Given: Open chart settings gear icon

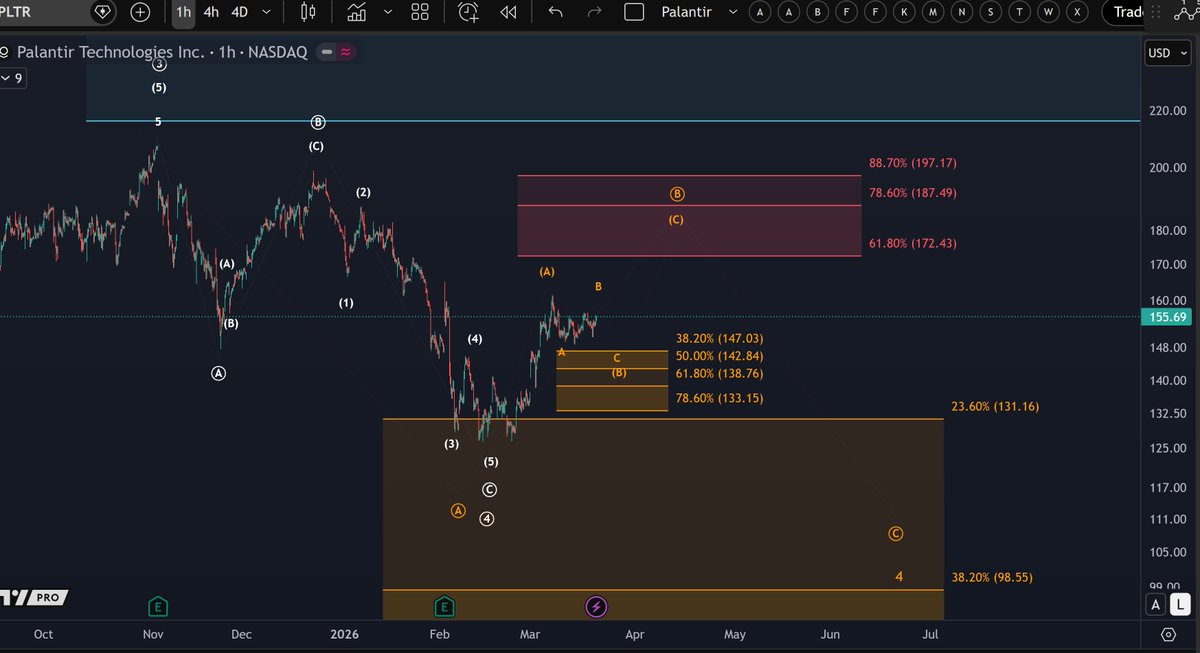Looking at the screenshot, I should (1168, 634).
